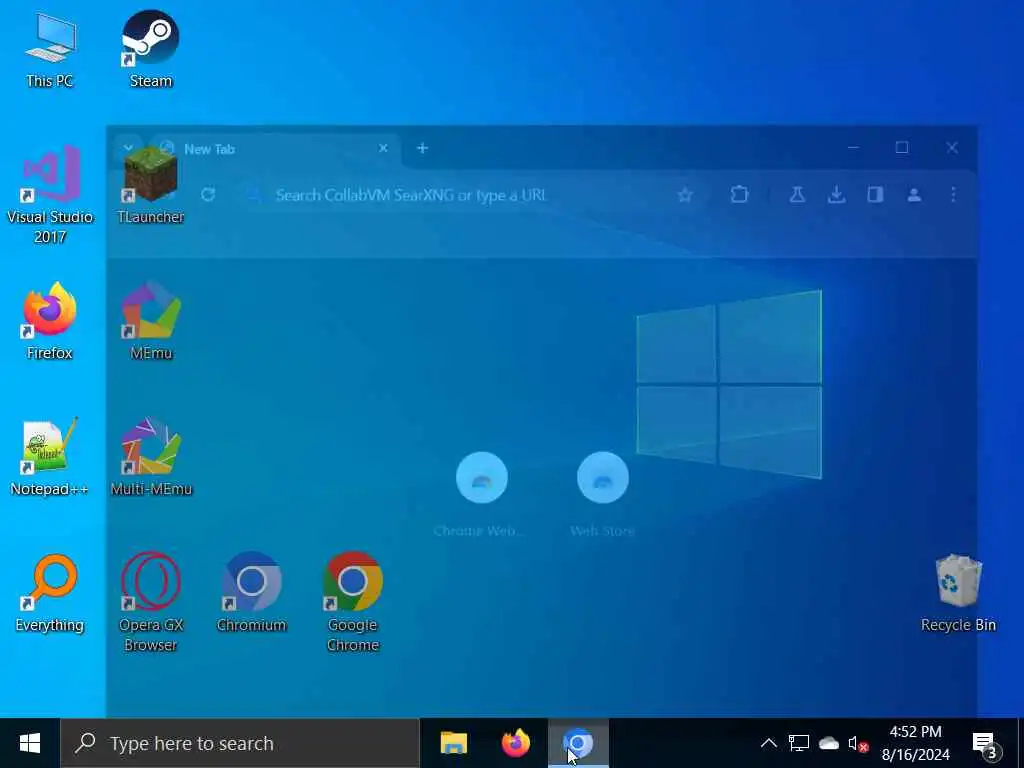Bookmark this tab with the star icon
Image resolution: width=1024 pixels, height=768 pixels.
pos(685,195)
